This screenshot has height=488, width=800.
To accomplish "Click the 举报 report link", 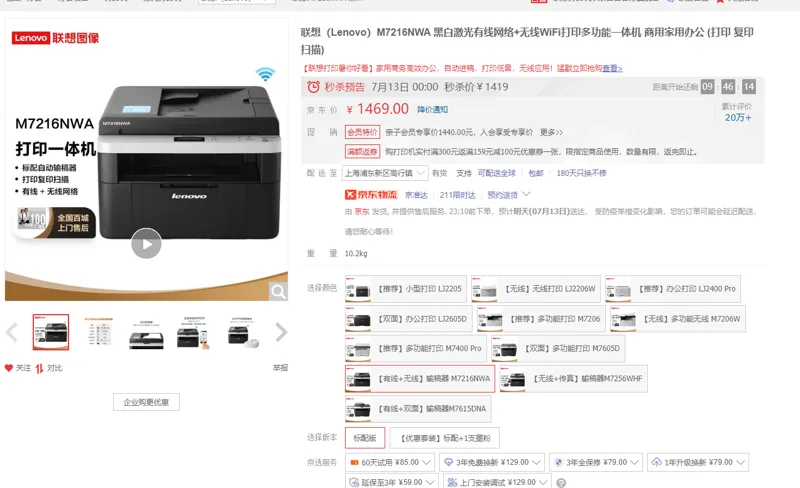I will 280,368.
